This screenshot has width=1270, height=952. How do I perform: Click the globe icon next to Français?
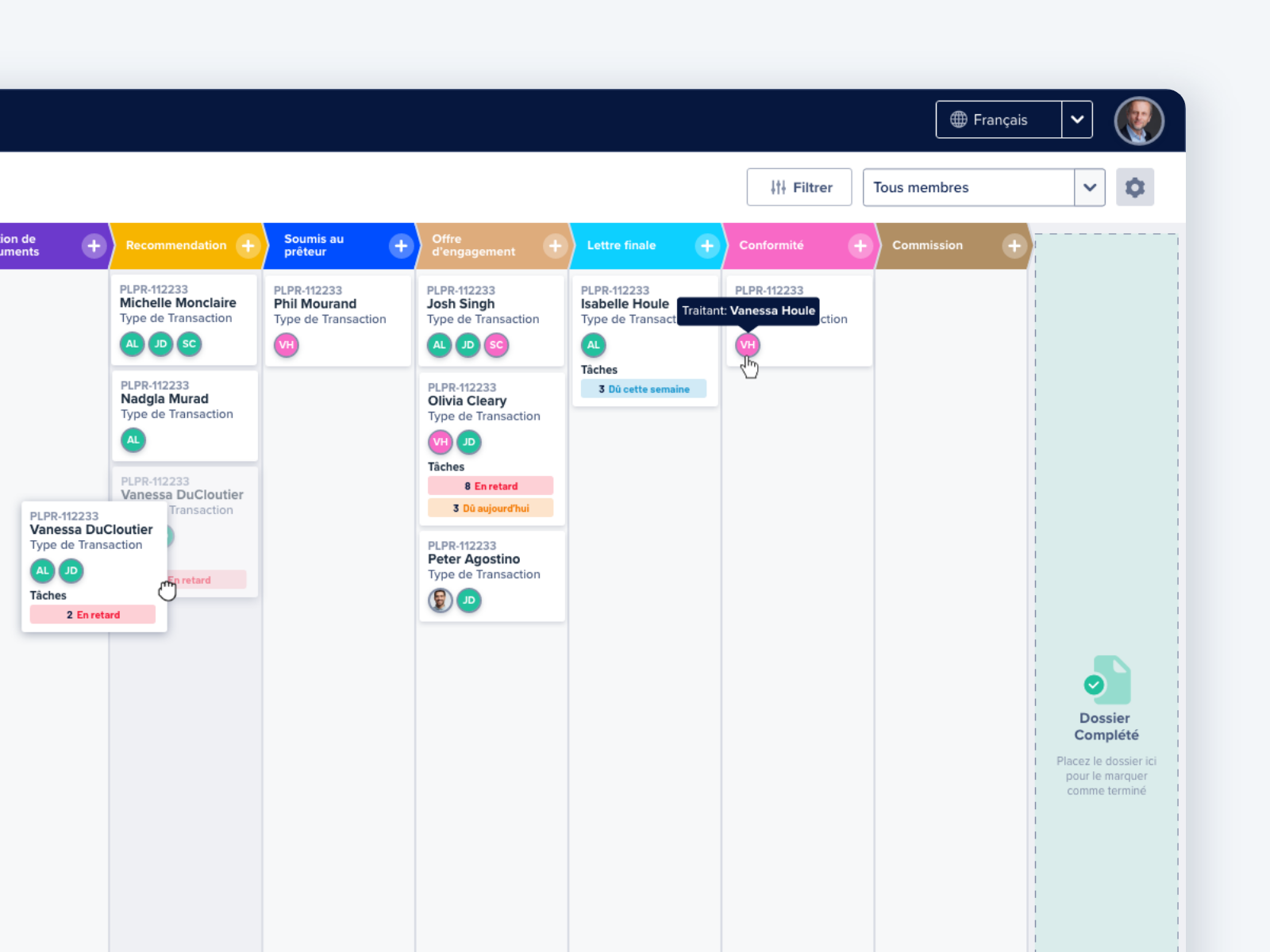[959, 119]
